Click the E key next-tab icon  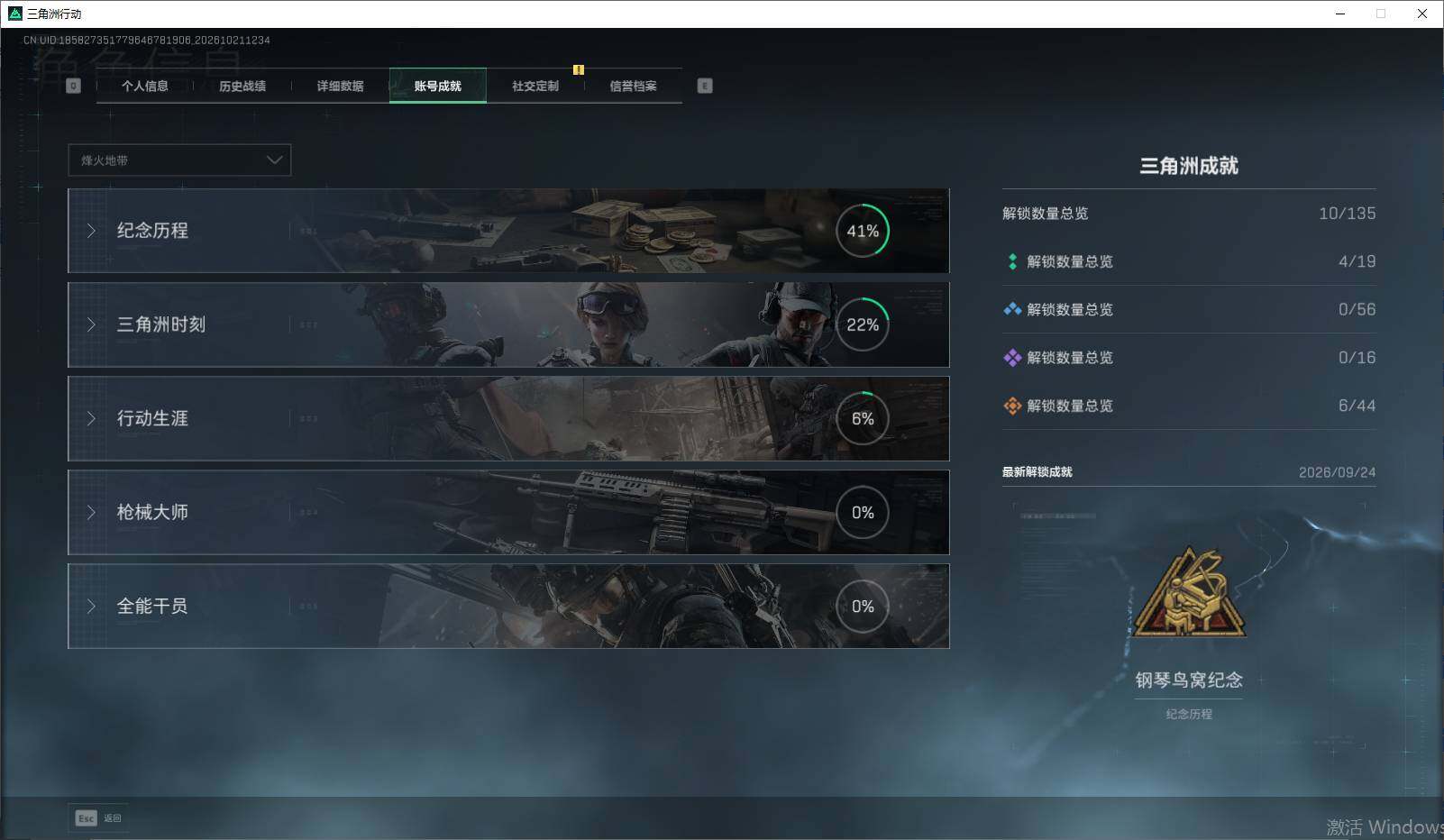pos(705,86)
